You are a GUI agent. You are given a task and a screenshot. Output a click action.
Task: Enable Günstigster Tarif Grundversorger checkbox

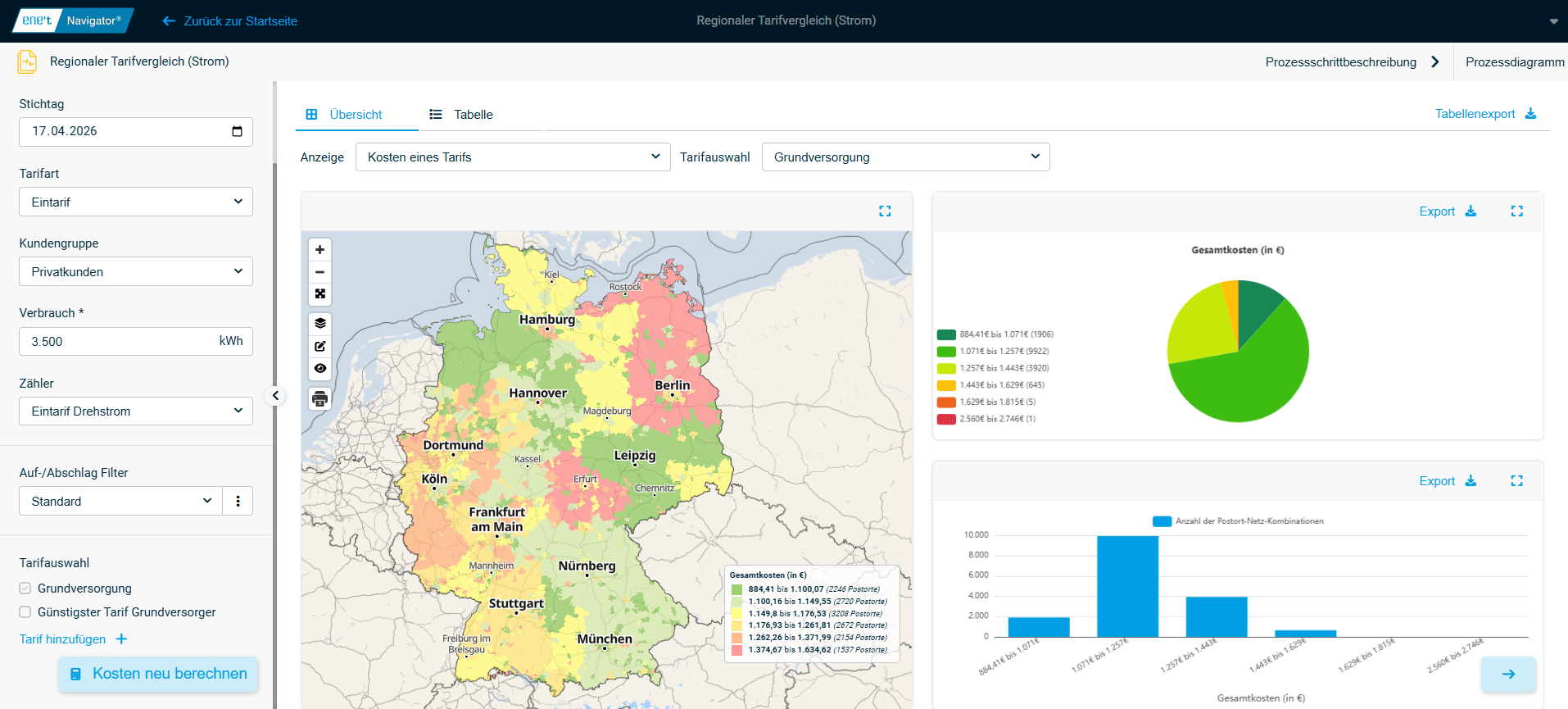point(25,612)
